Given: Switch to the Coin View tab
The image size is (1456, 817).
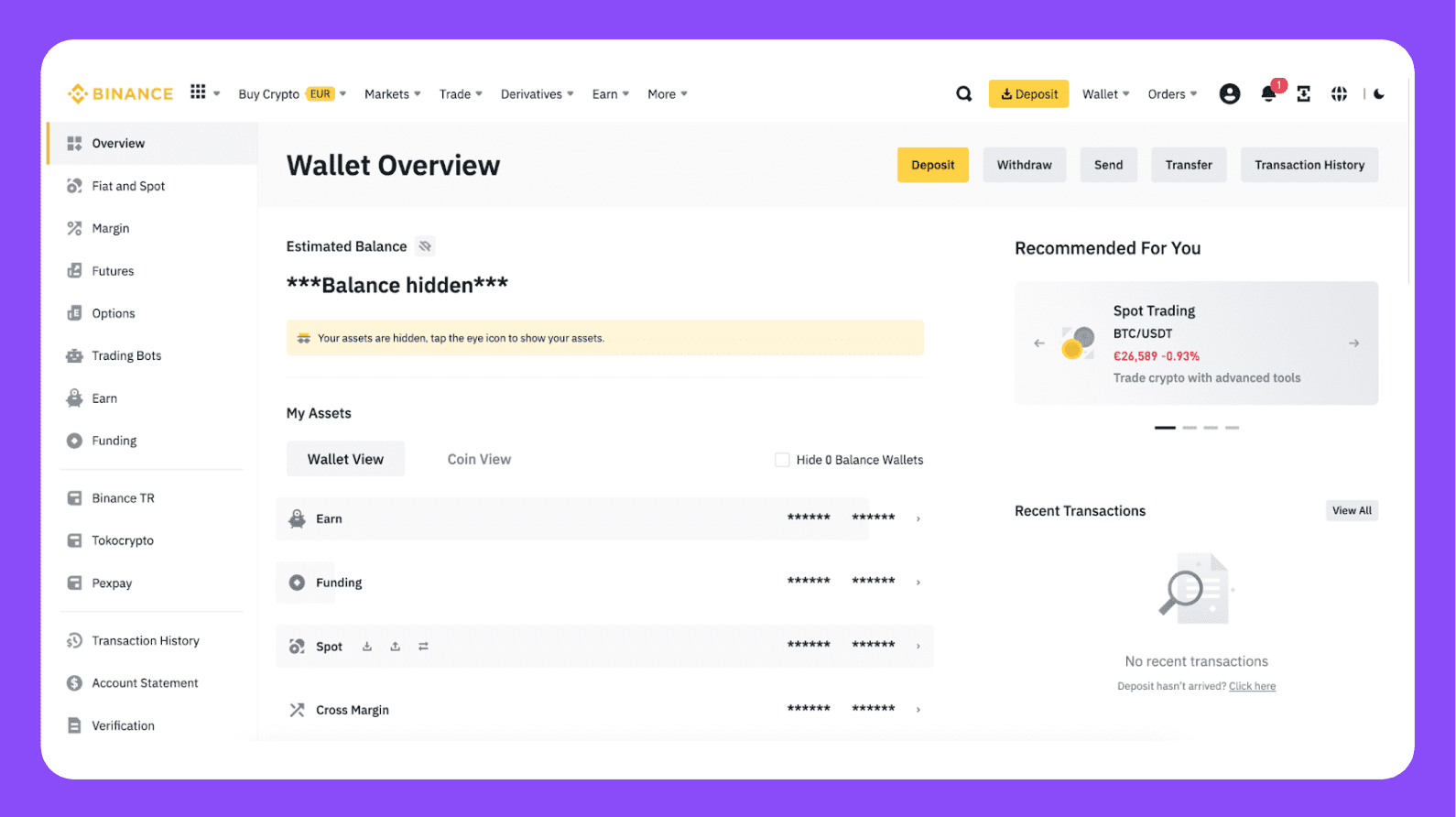Looking at the screenshot, I should pyautogui.click(x=479, y=459).
